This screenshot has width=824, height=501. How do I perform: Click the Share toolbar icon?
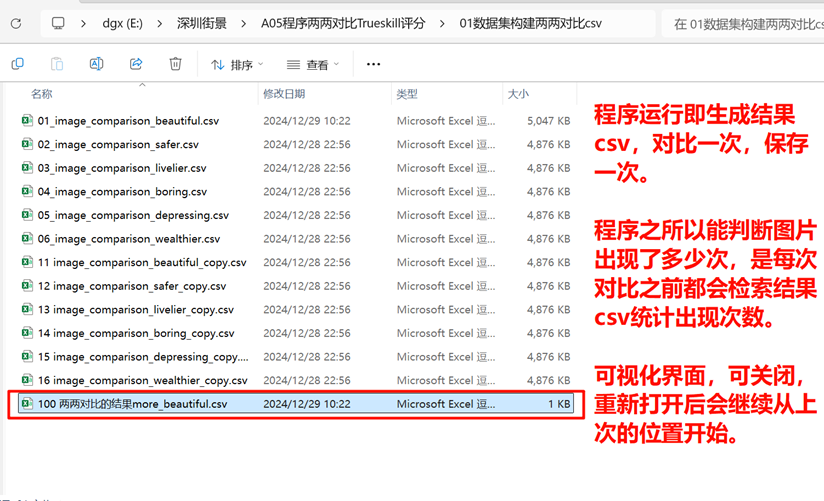pyautogui.click(x=136, y=64)
